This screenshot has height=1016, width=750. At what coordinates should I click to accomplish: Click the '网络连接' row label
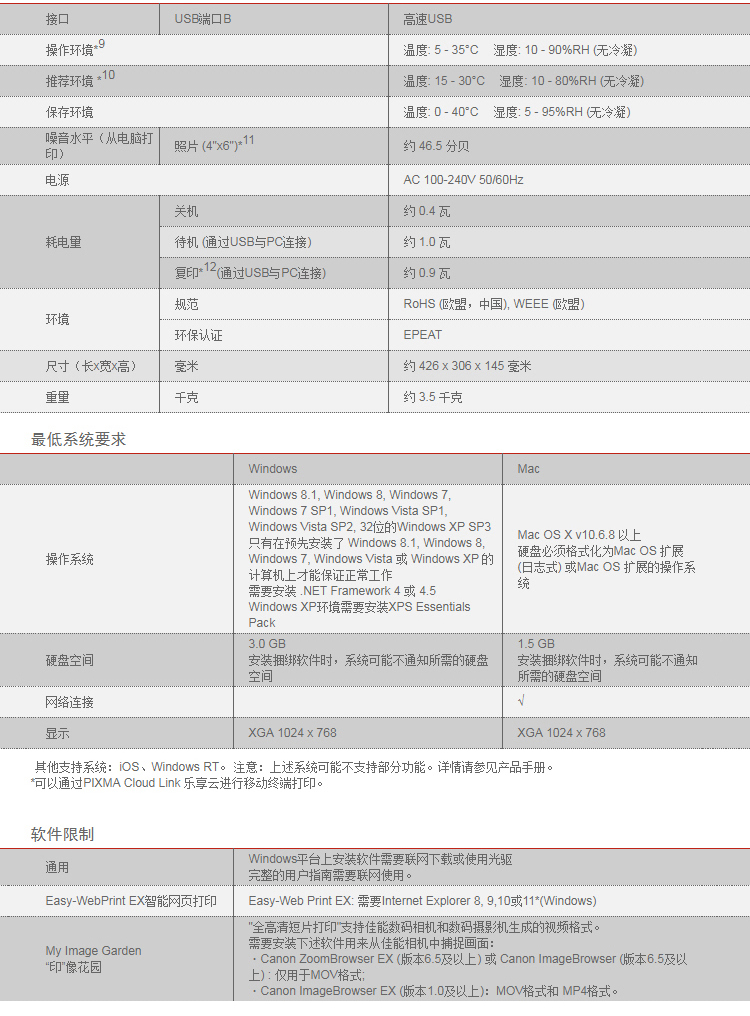69,703
